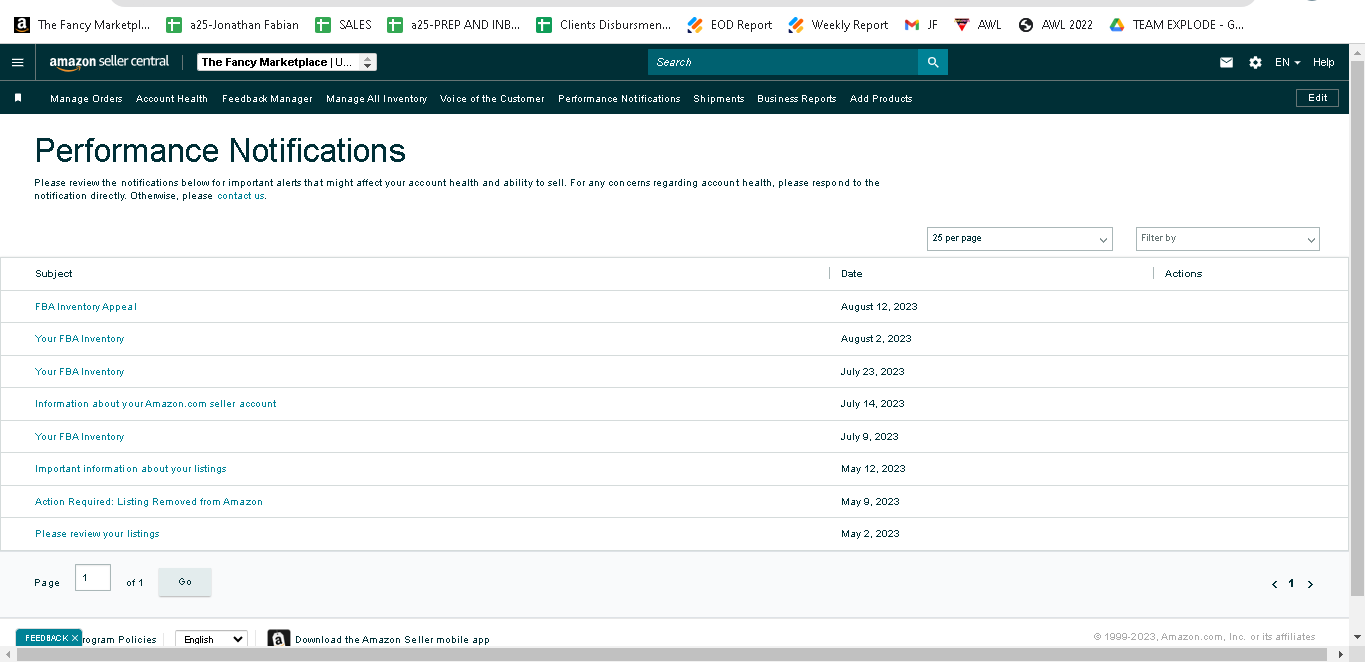Screen dimensions: 1365x662
Task: Open Performance Notifications menu item
Action: click(619, 99)
